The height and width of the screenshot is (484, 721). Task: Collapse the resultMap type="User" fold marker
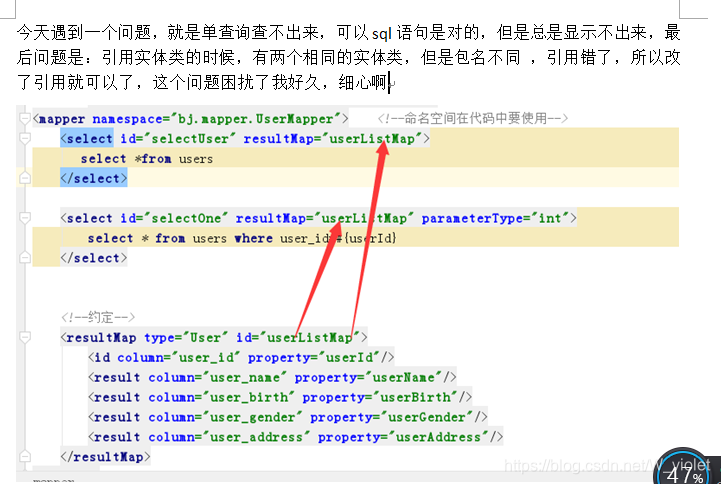click(x=25, y=337)
